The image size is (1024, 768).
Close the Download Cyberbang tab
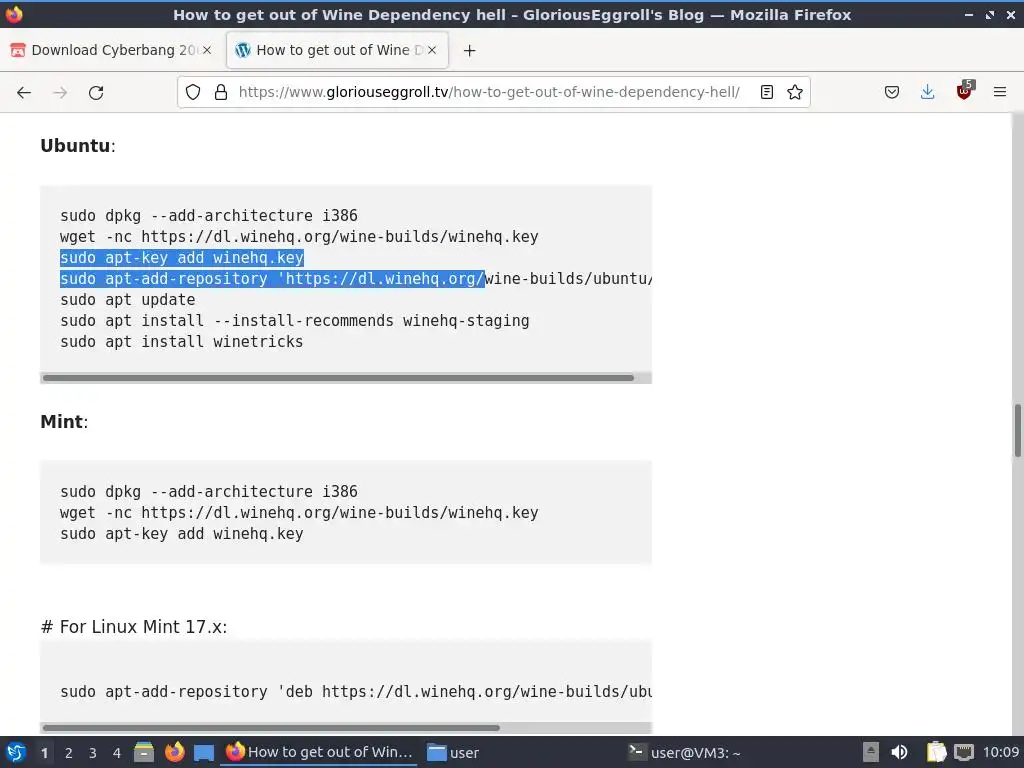pyautogui.click(x=207, y=50)
